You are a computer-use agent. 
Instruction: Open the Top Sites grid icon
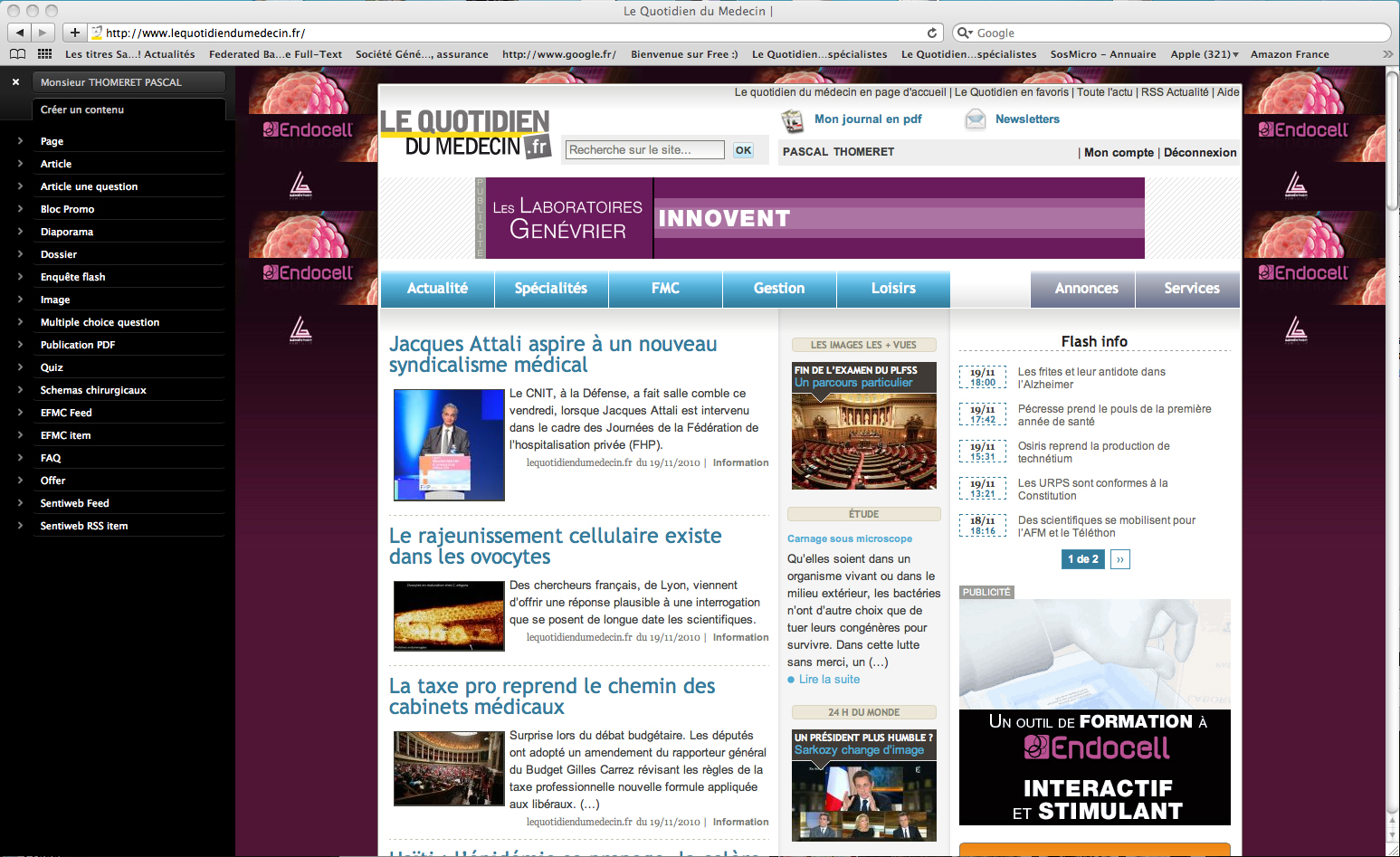tap(44, 54)
